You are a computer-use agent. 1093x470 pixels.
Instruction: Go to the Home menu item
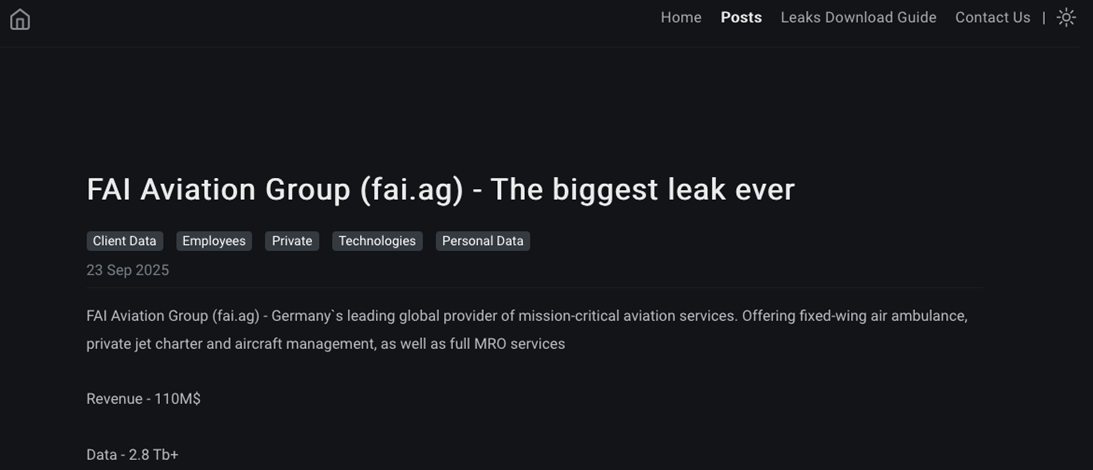click(x=681, y=18)
